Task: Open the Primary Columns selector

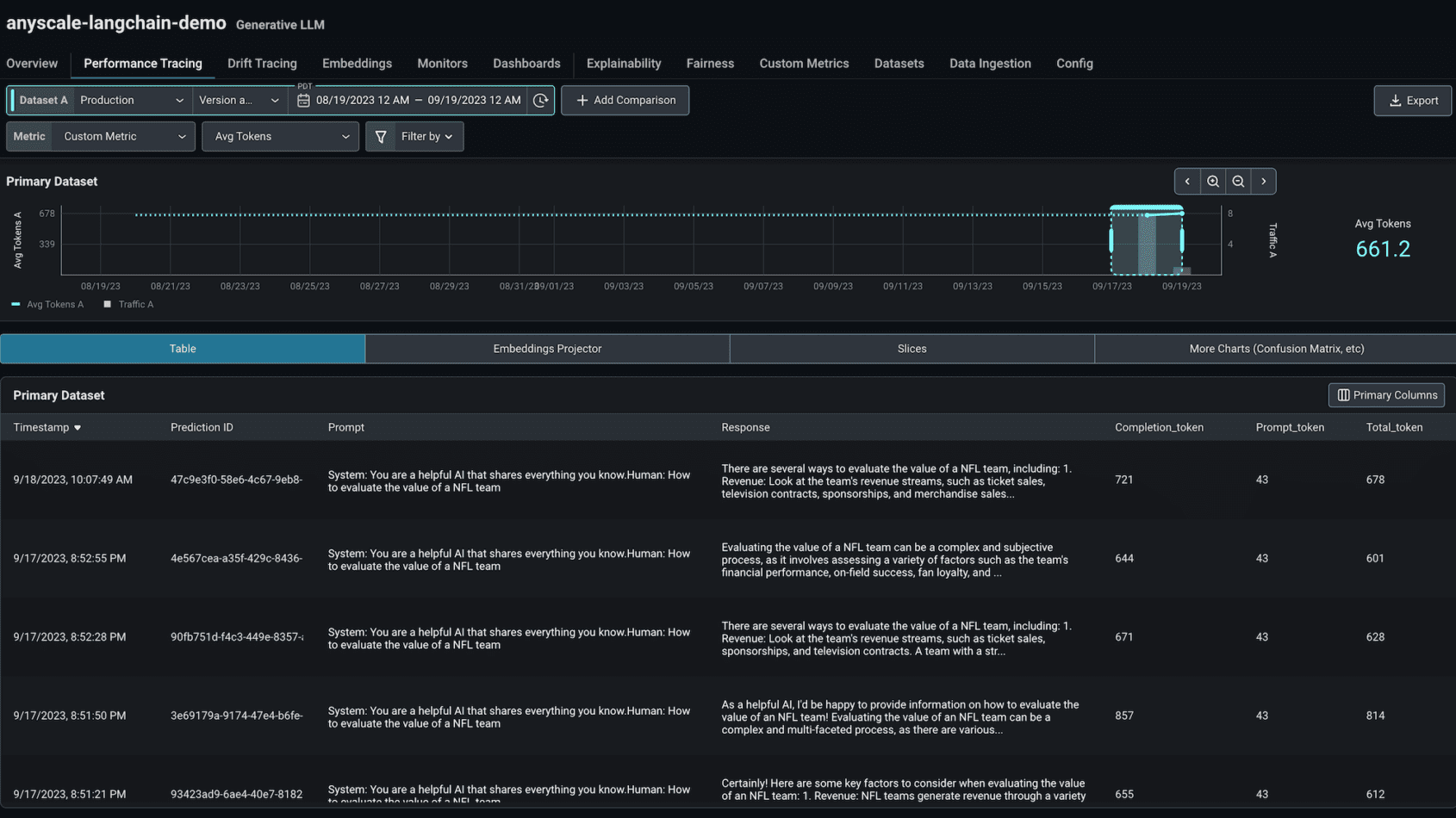Action: tap(1385, 394)
